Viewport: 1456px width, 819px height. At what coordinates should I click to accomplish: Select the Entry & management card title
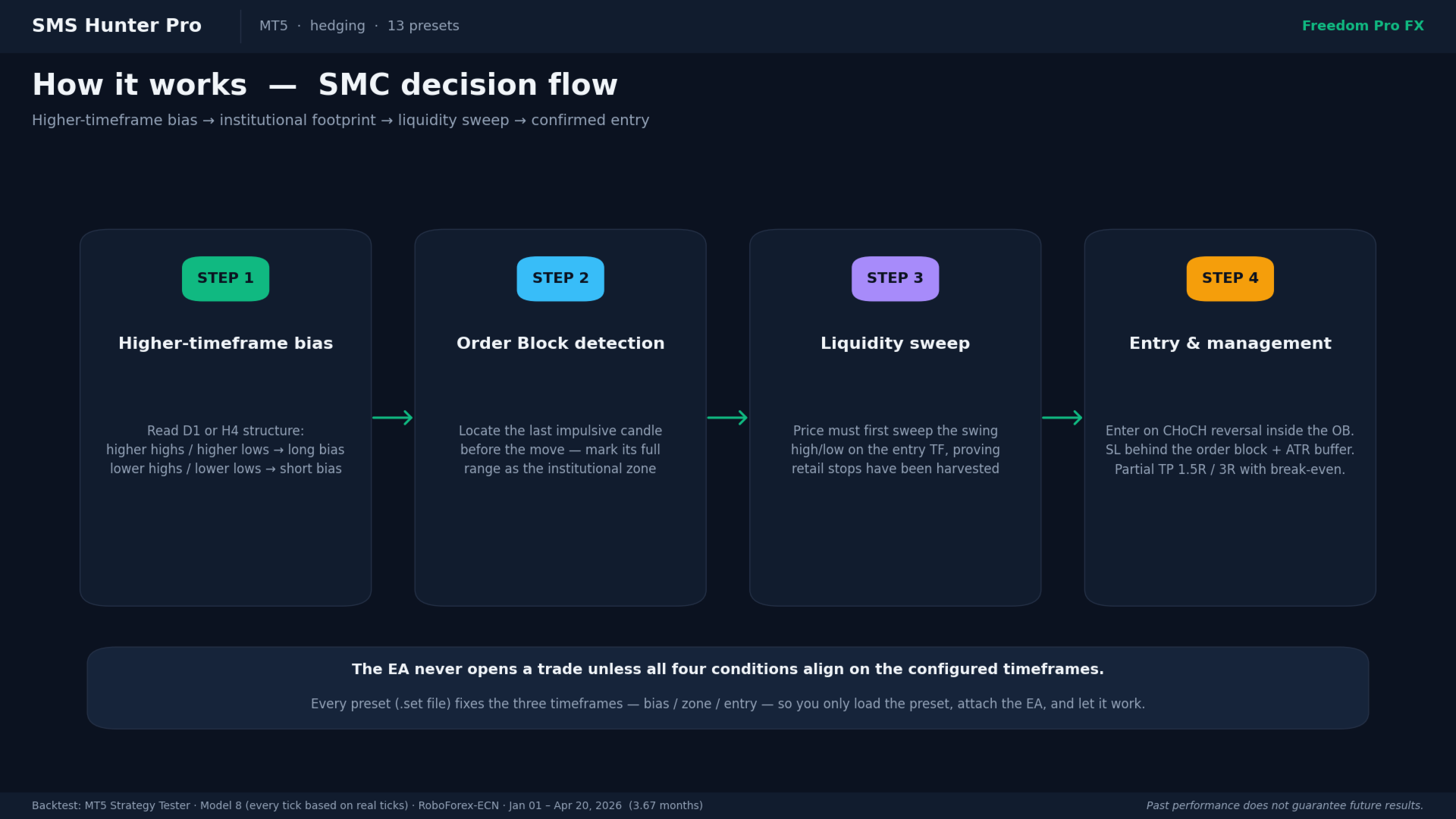1230,344
